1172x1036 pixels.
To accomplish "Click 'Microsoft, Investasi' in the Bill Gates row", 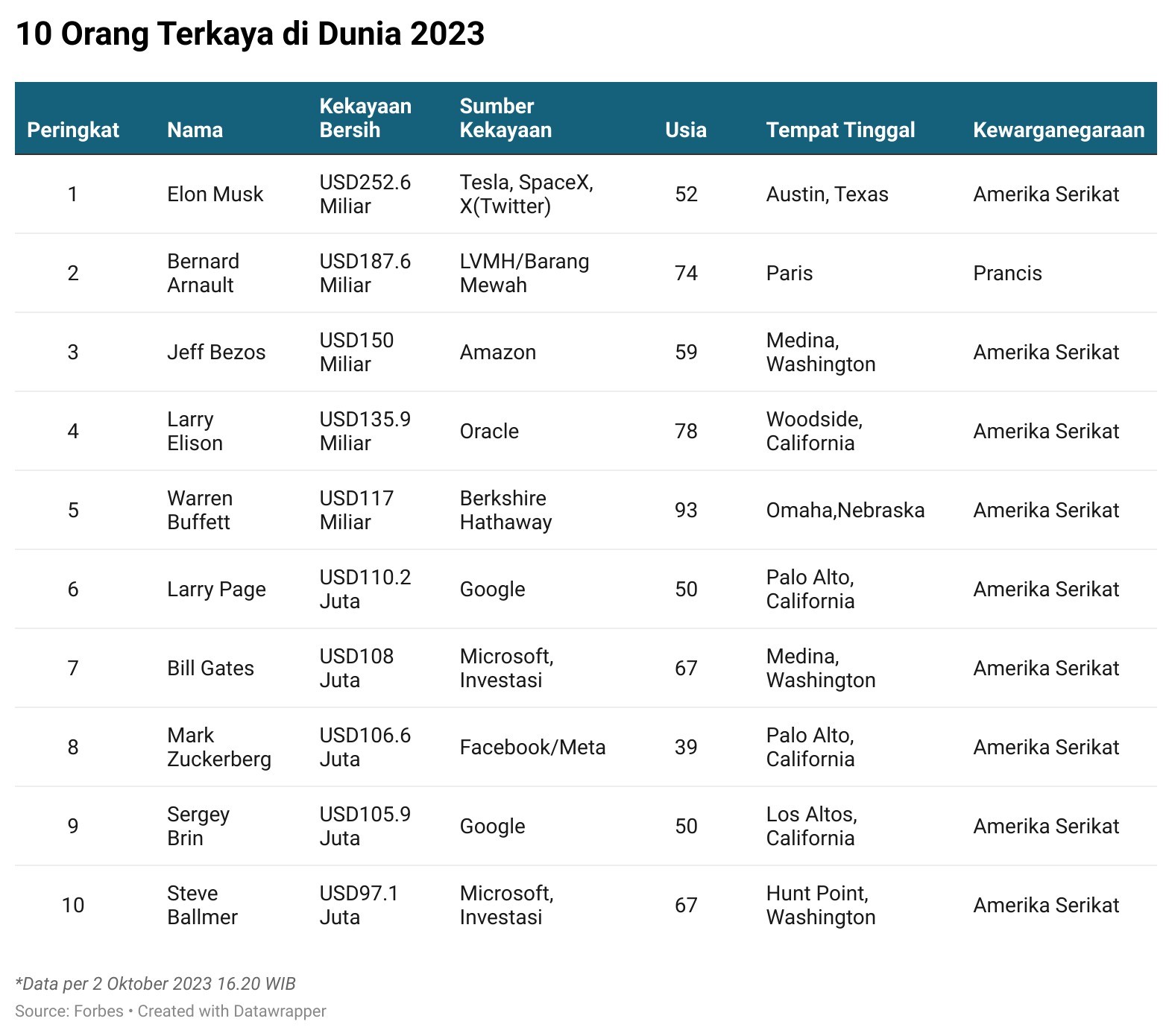I will coord(506,669).
